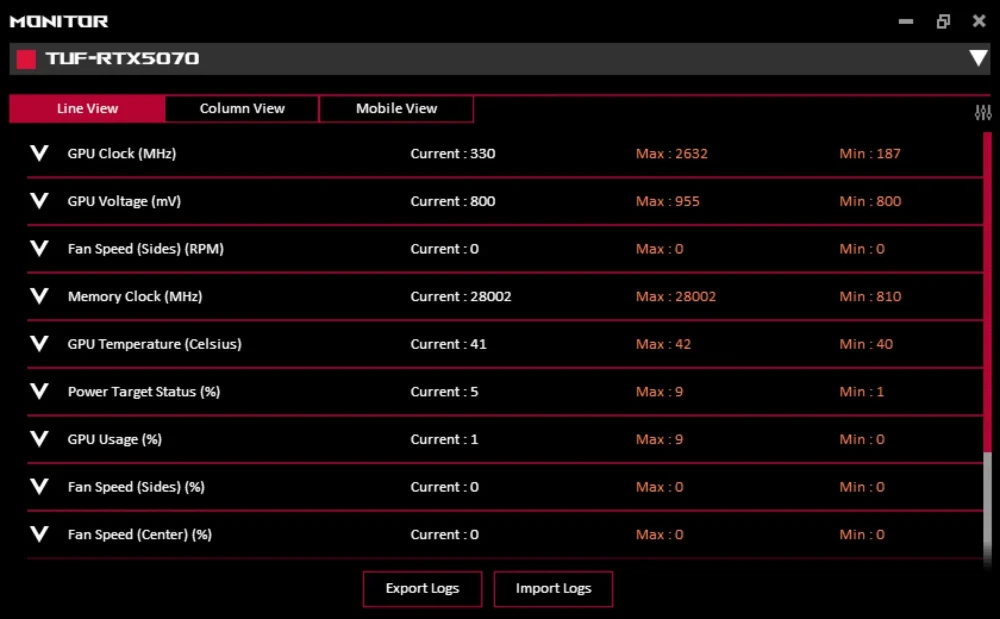
Task: Switch to the Mobile View tab
Action: point(397,108)
